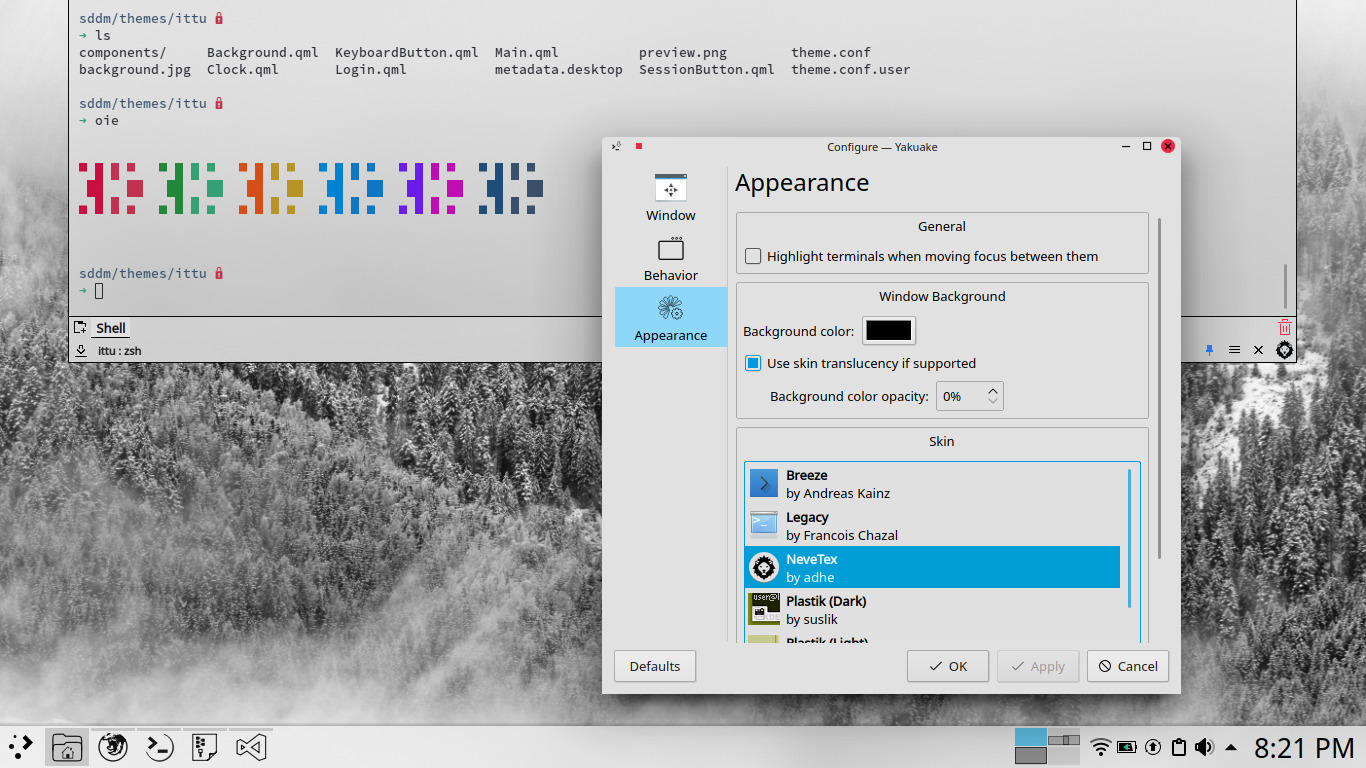The height and width of the screenshot is (768, 1366).
Task: Click the new session icon in Yakuake tab bar
Action: pyautogui.click(x=80, y=328)
